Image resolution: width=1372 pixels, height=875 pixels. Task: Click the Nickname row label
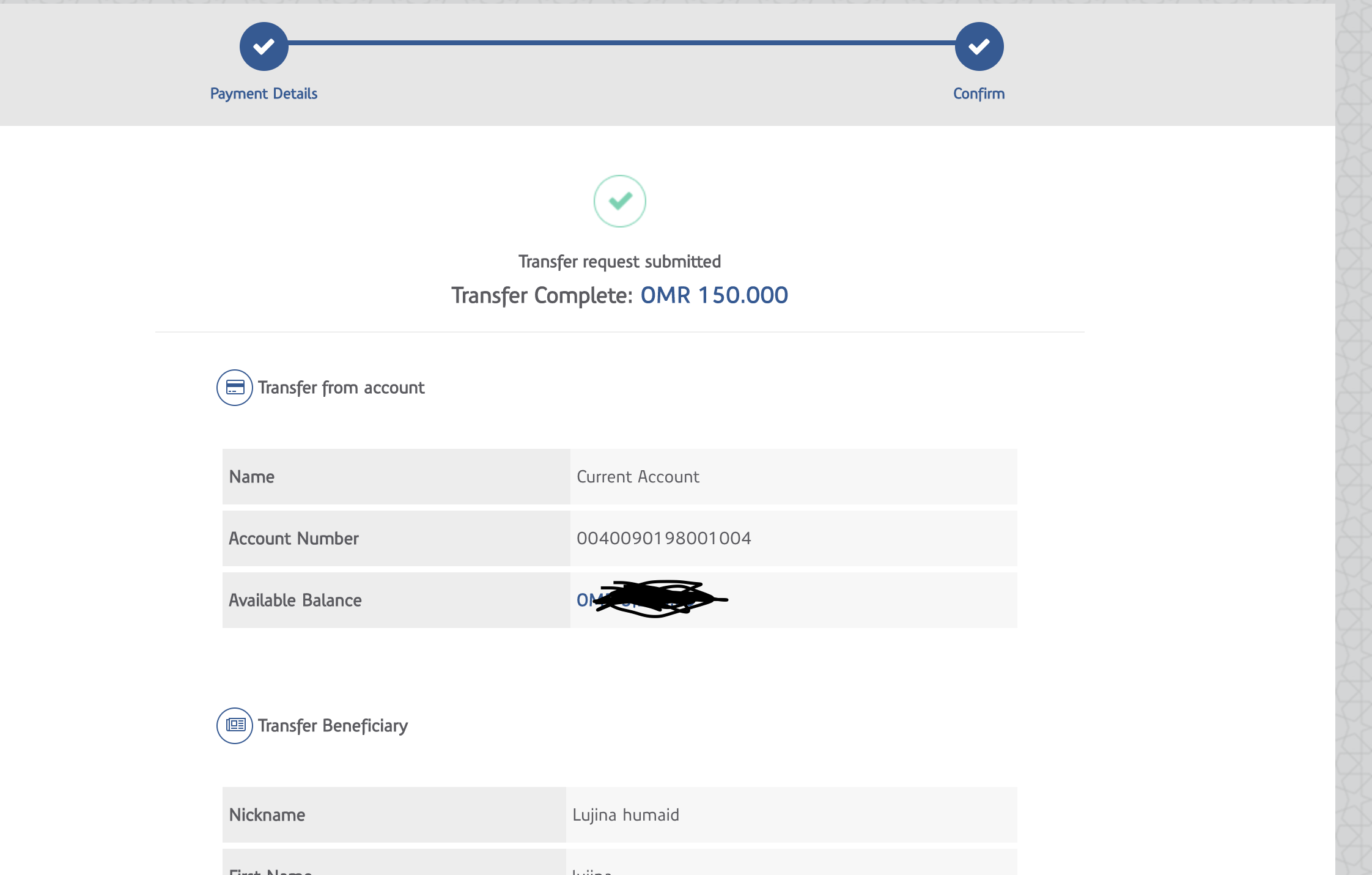point(267,815)
